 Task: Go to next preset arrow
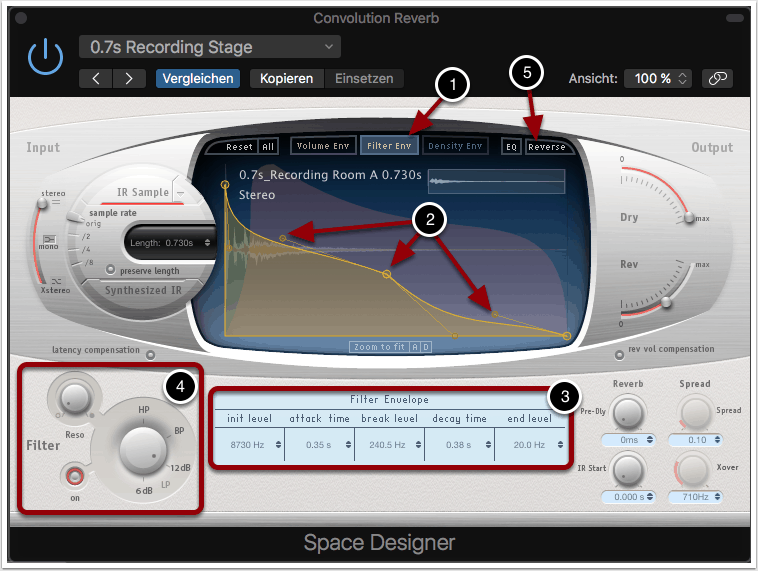(x=128, y=78)
